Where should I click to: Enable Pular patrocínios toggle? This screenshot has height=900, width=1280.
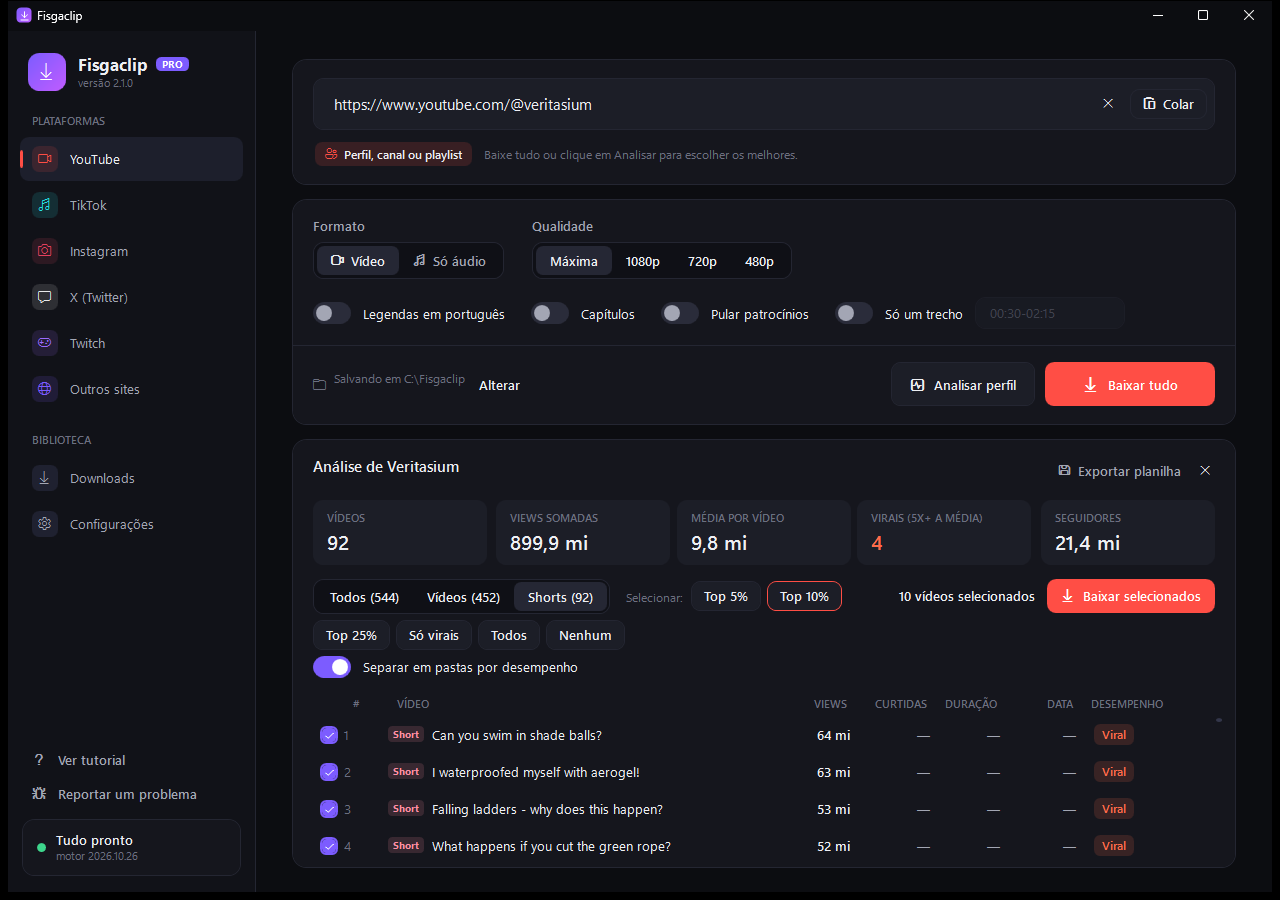(680, 314)
